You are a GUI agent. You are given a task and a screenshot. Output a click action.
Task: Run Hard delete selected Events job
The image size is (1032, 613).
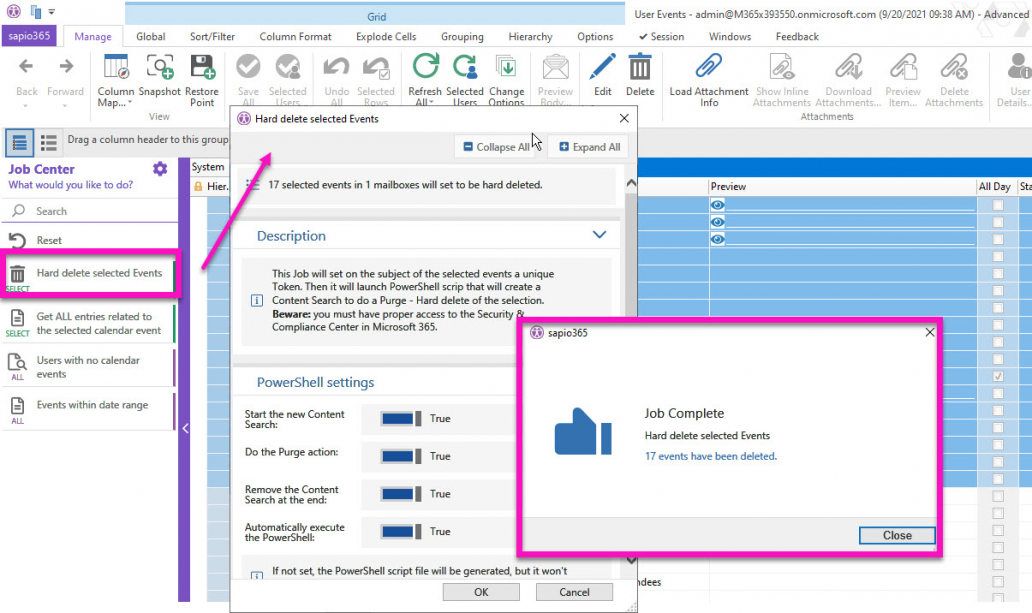[x=91, y=273]
